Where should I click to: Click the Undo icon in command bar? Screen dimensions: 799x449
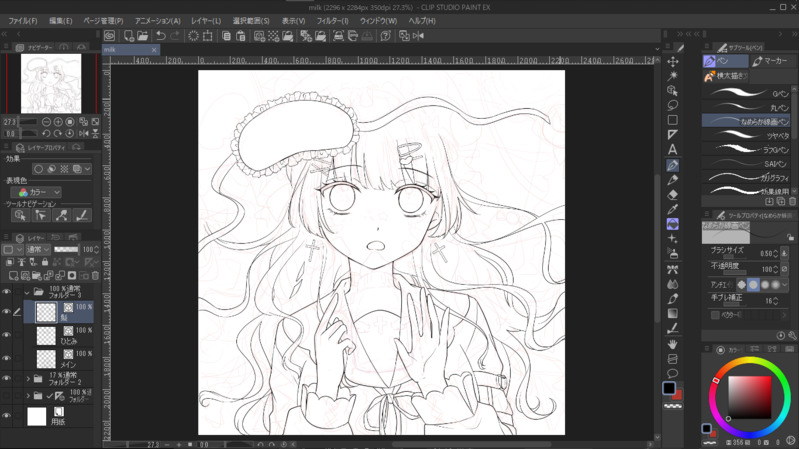tap(161, 36)
